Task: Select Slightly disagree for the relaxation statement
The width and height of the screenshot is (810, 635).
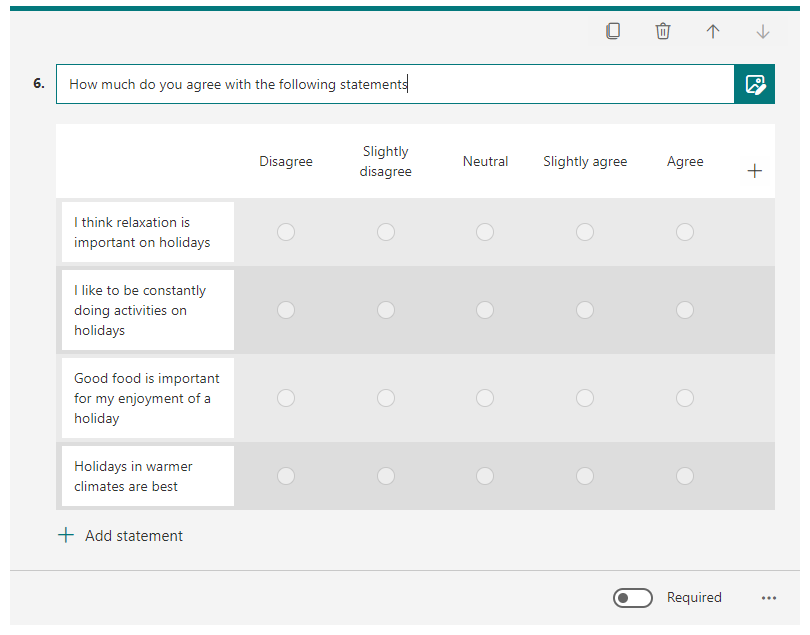Action: click(386, 231)
